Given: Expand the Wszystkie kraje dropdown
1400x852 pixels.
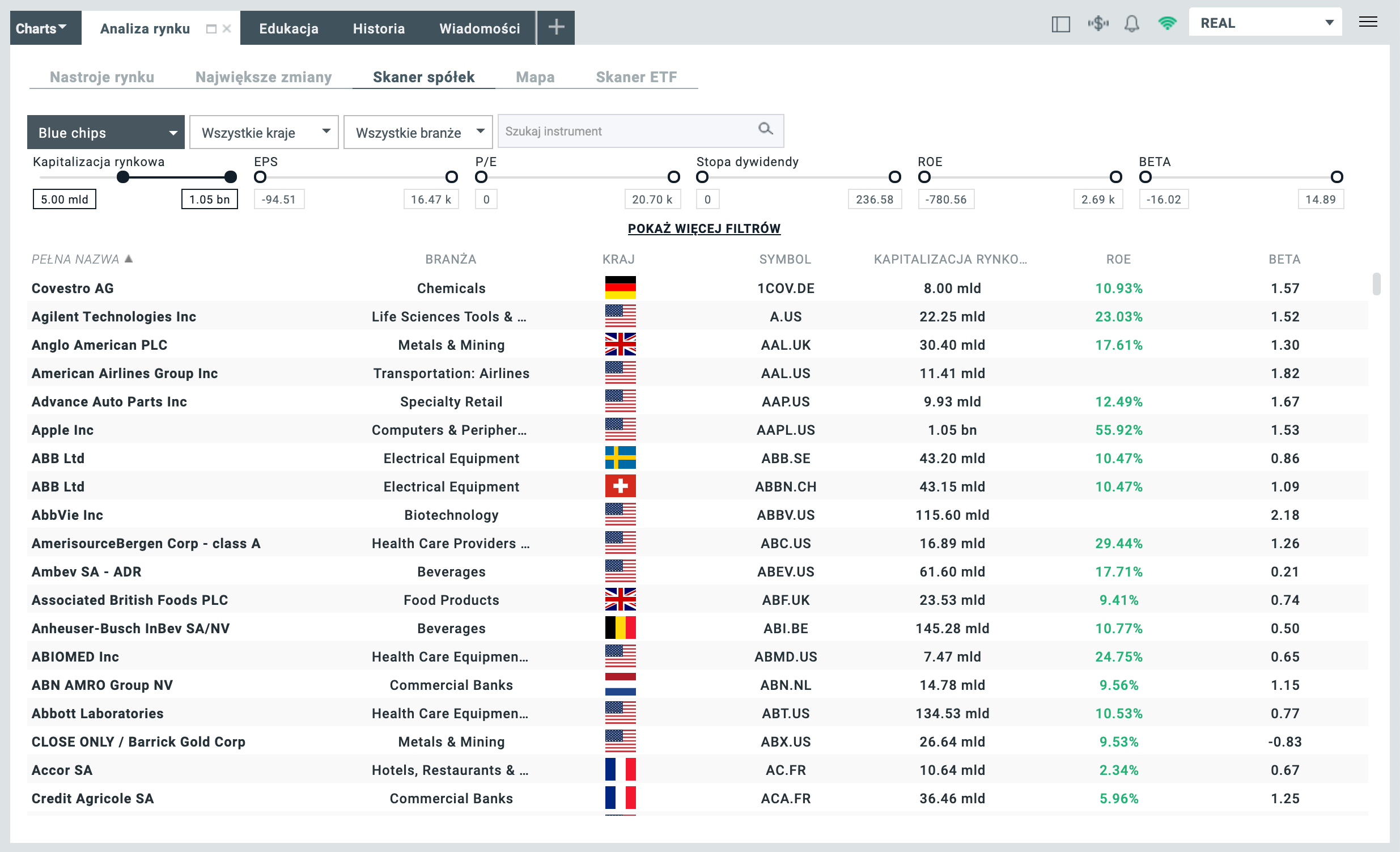Looking at the screenshot, I should (264, 133).
